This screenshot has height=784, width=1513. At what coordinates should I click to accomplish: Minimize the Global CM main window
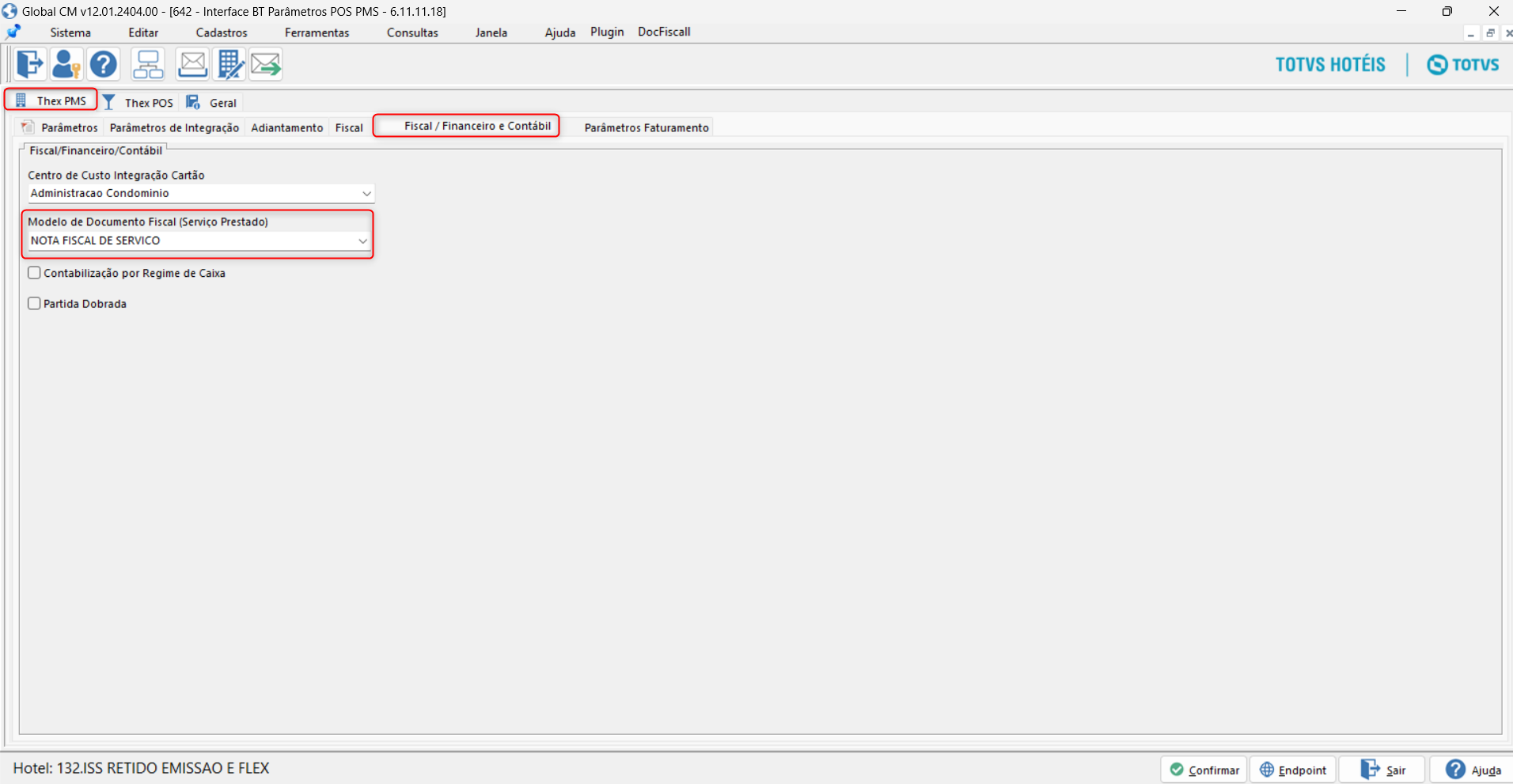coord(1401,11)
